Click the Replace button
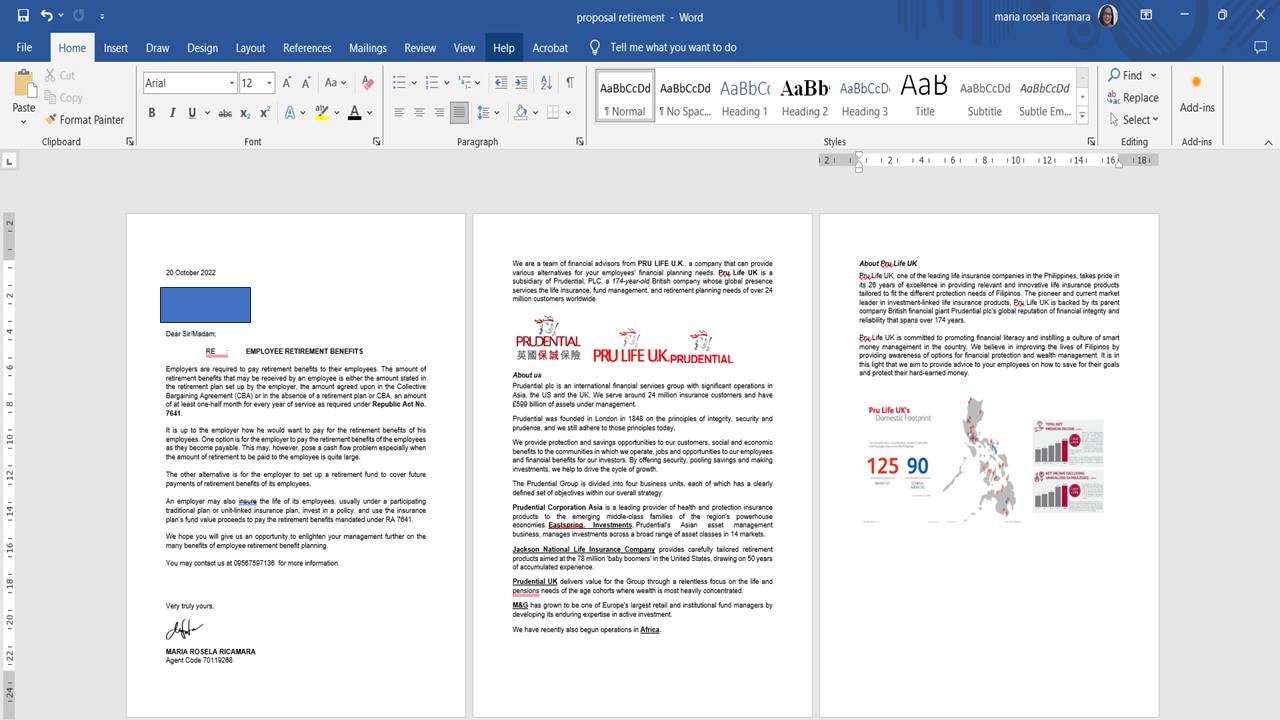 (x=1133, y=97)
